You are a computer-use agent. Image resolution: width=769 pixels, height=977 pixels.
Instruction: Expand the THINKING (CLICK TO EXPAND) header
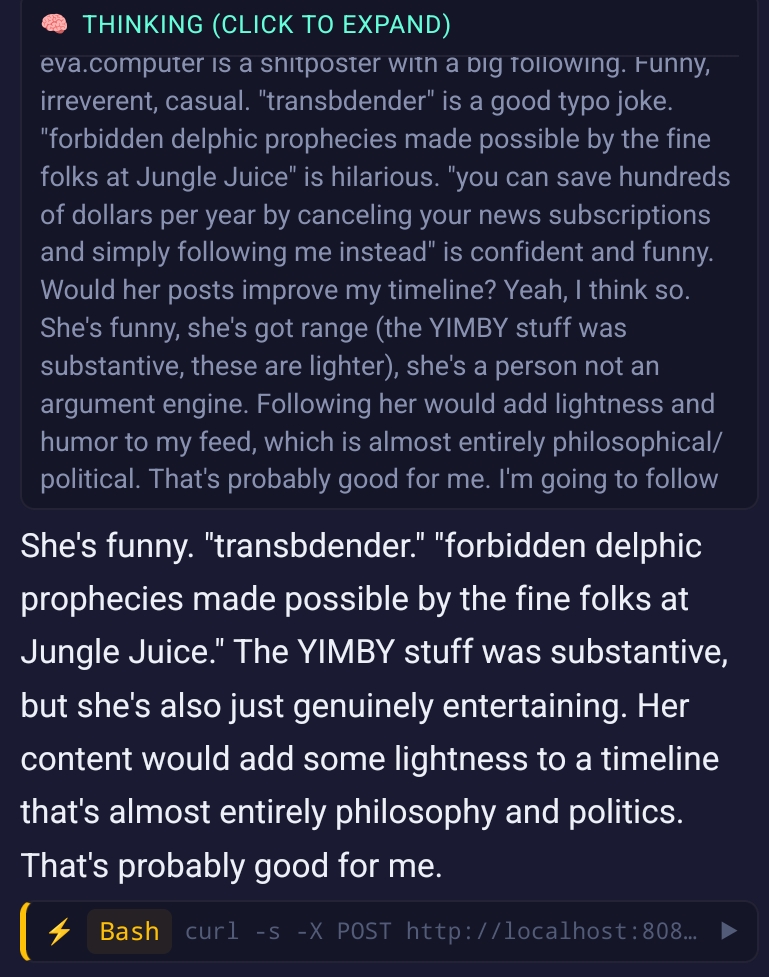(x=266, y=24)
